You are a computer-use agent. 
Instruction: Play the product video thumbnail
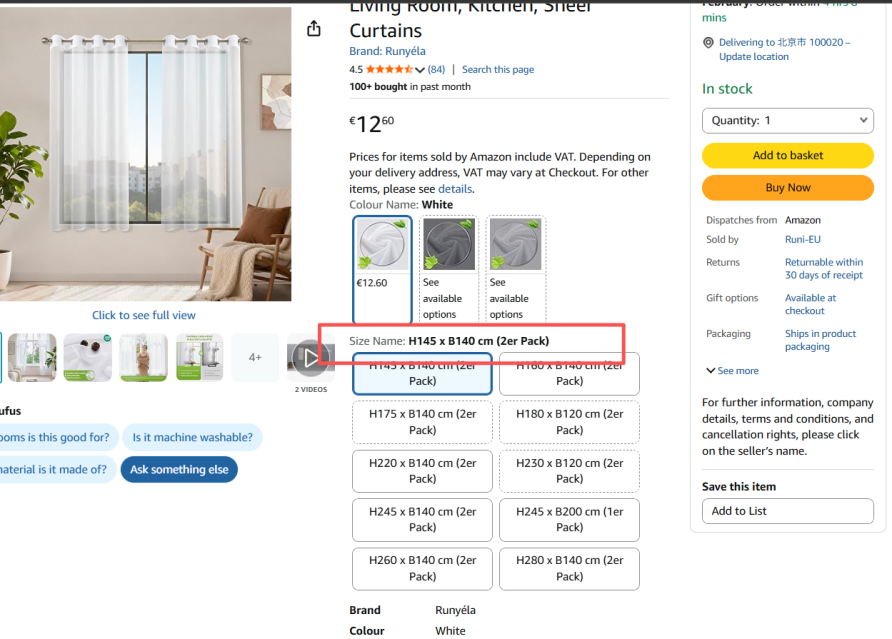[x=311, y=357]
